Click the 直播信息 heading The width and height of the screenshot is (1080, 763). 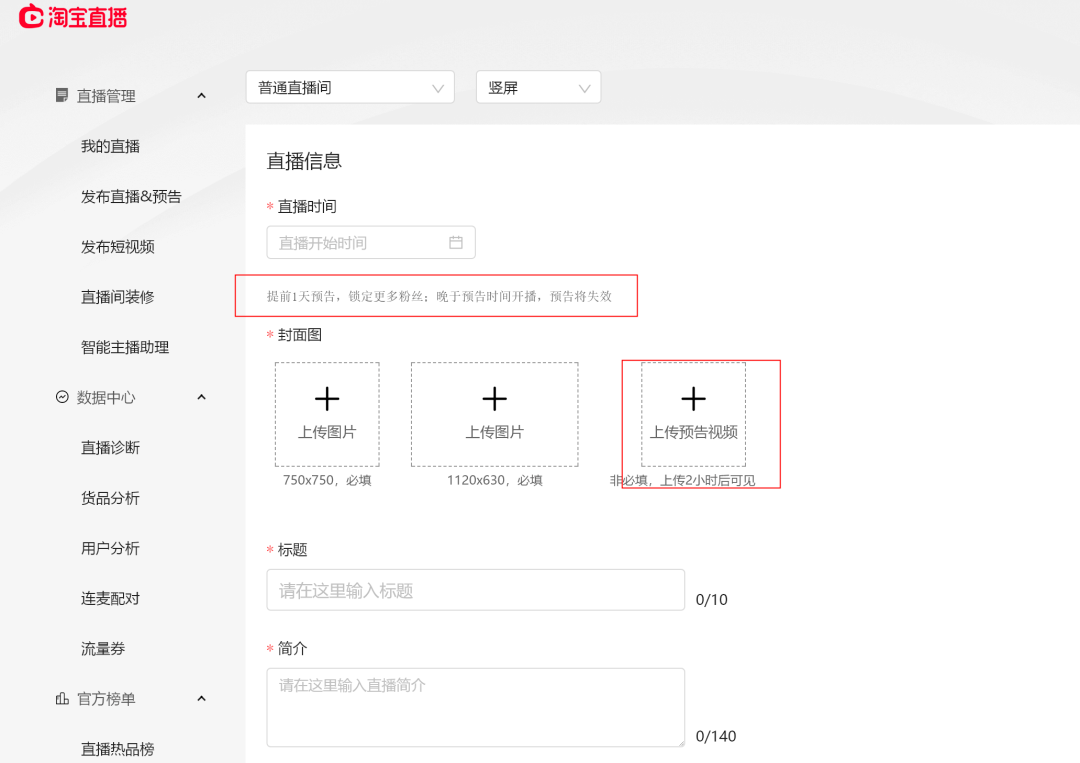click(x=304, y=161)
